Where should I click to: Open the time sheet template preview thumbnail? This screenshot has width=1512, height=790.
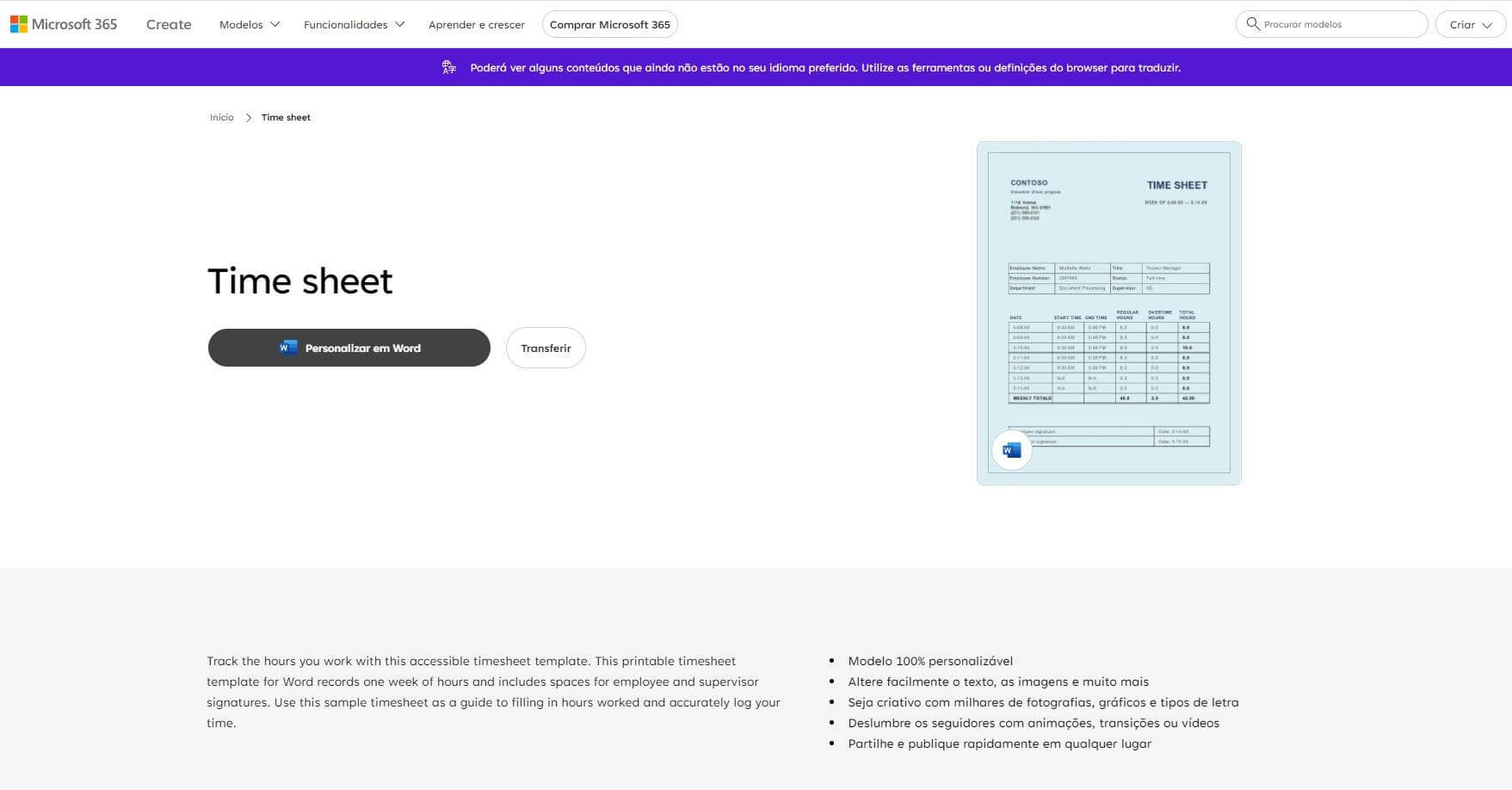1109,313
